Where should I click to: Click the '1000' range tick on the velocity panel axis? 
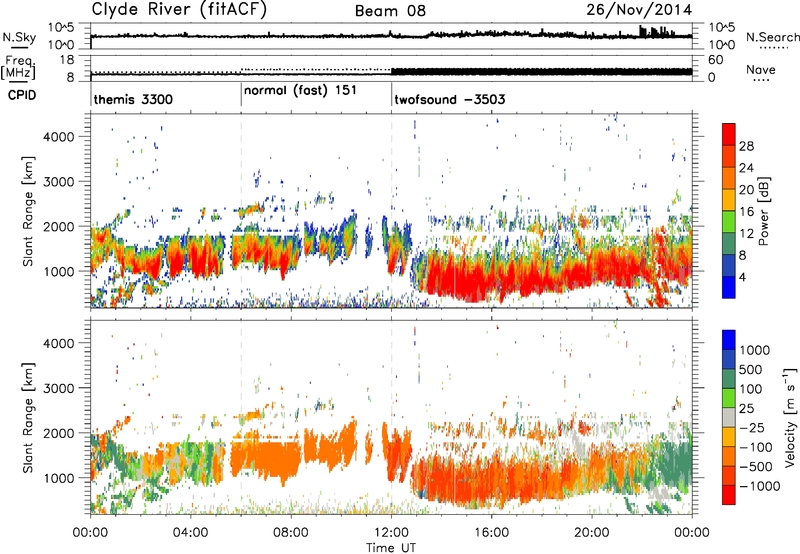58,478
